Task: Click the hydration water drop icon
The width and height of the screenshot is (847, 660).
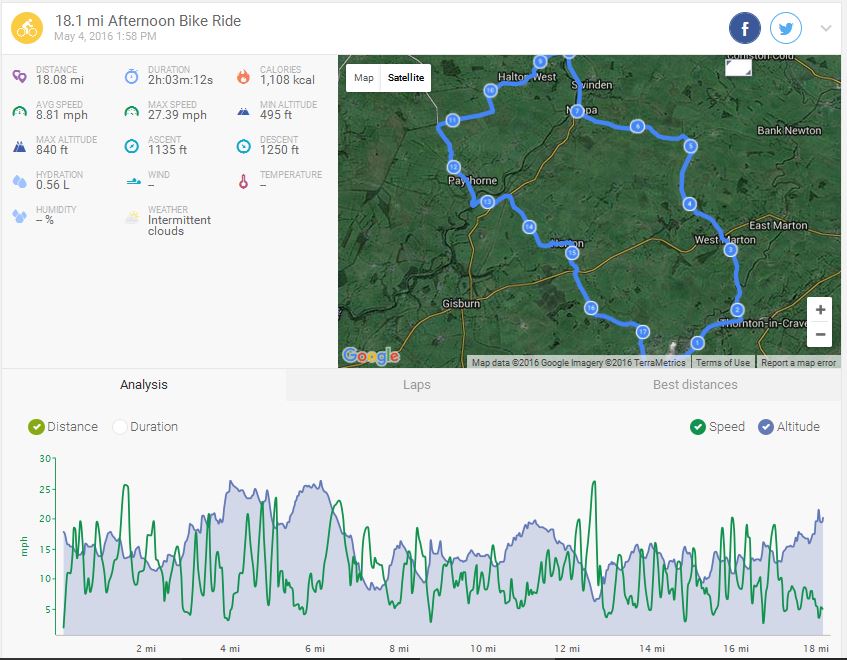Action: (20, 181)
